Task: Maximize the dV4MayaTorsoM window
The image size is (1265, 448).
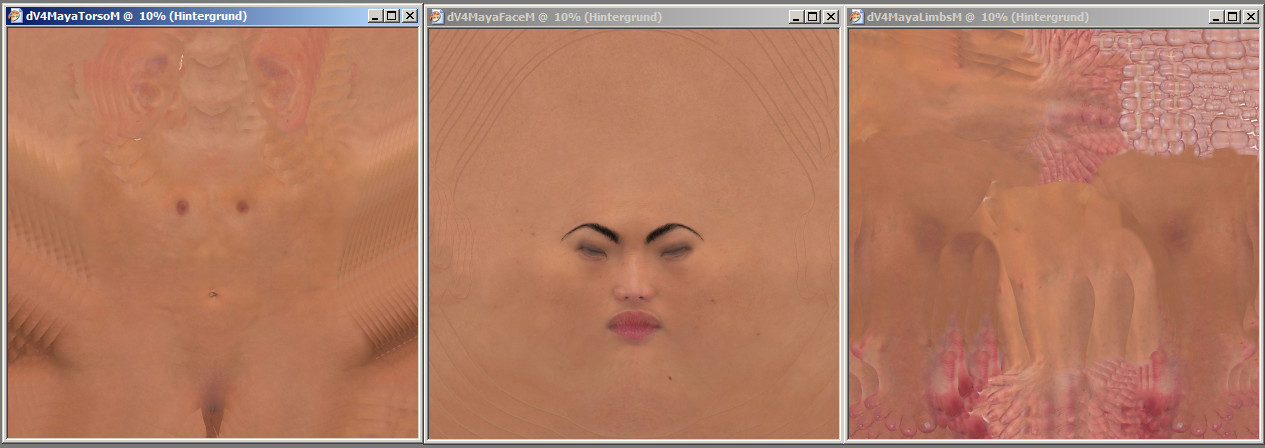Action: [x=391, y=17]
